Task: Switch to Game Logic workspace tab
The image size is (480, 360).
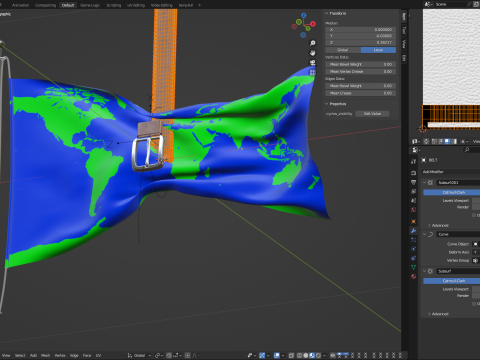Action: (90, 5)
